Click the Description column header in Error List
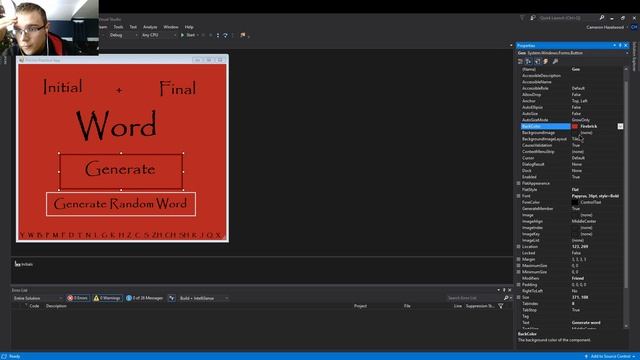 pyautogui.click(x=56, y=306)
